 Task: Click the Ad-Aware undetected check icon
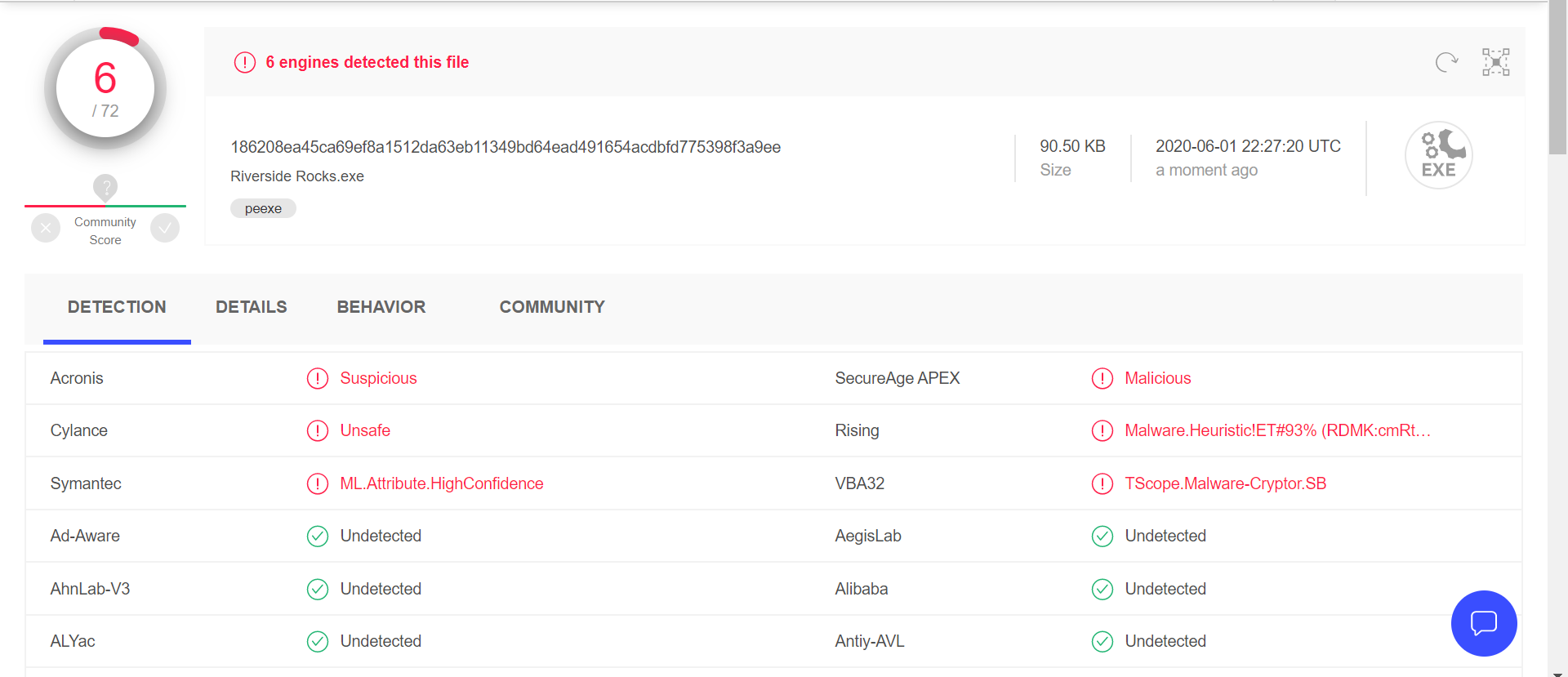(318, 536)
